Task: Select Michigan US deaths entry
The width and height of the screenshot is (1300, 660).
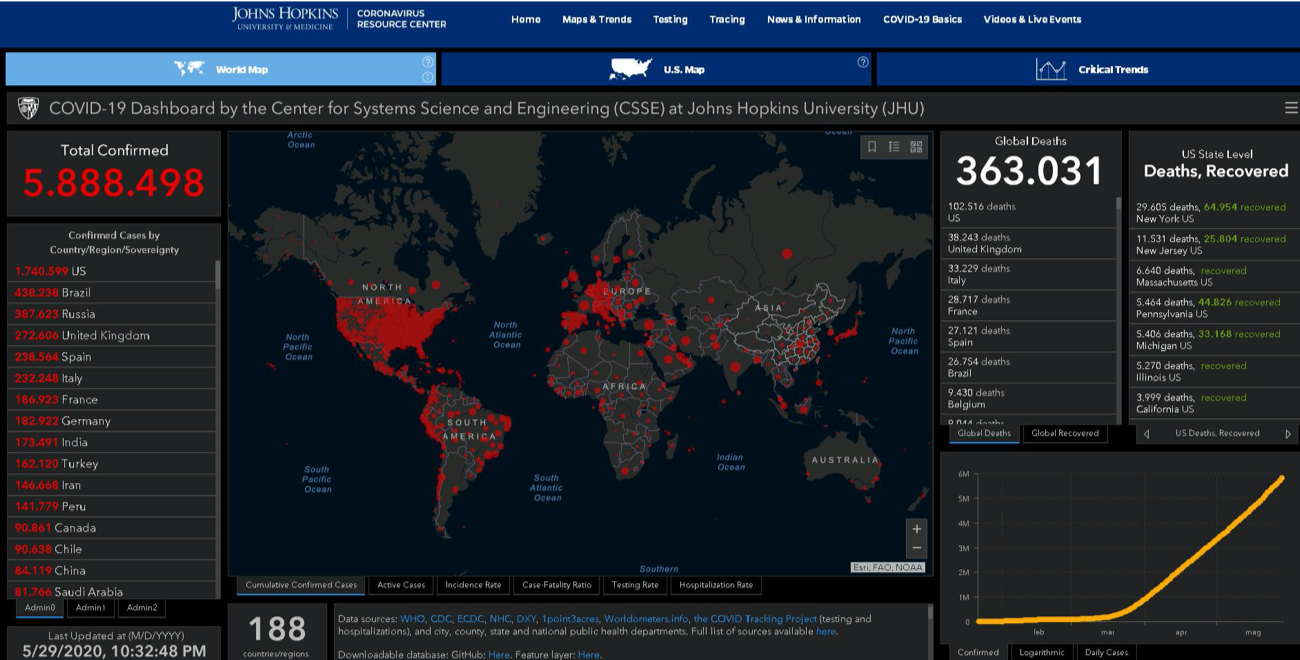Action: (1215, 340)
